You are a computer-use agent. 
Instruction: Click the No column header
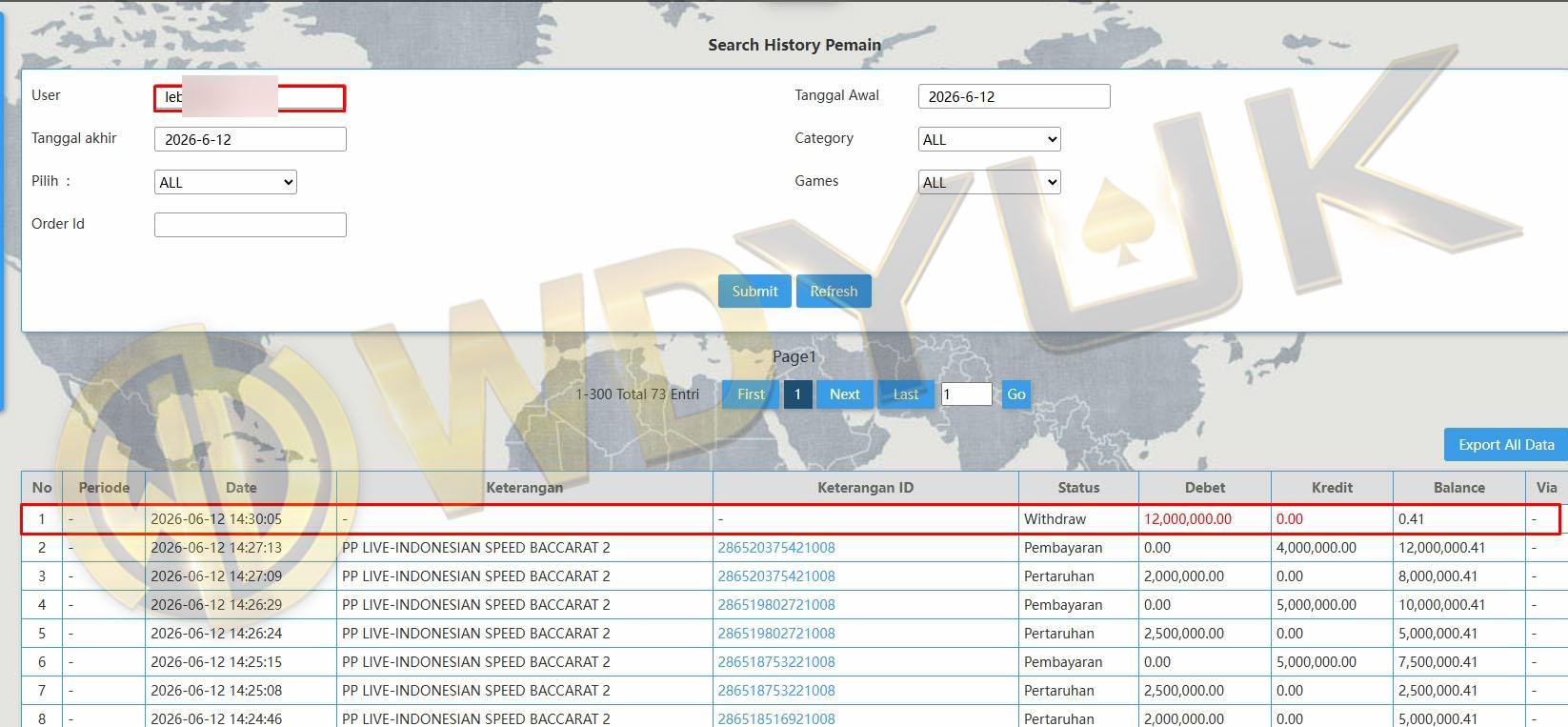(42, 488)
